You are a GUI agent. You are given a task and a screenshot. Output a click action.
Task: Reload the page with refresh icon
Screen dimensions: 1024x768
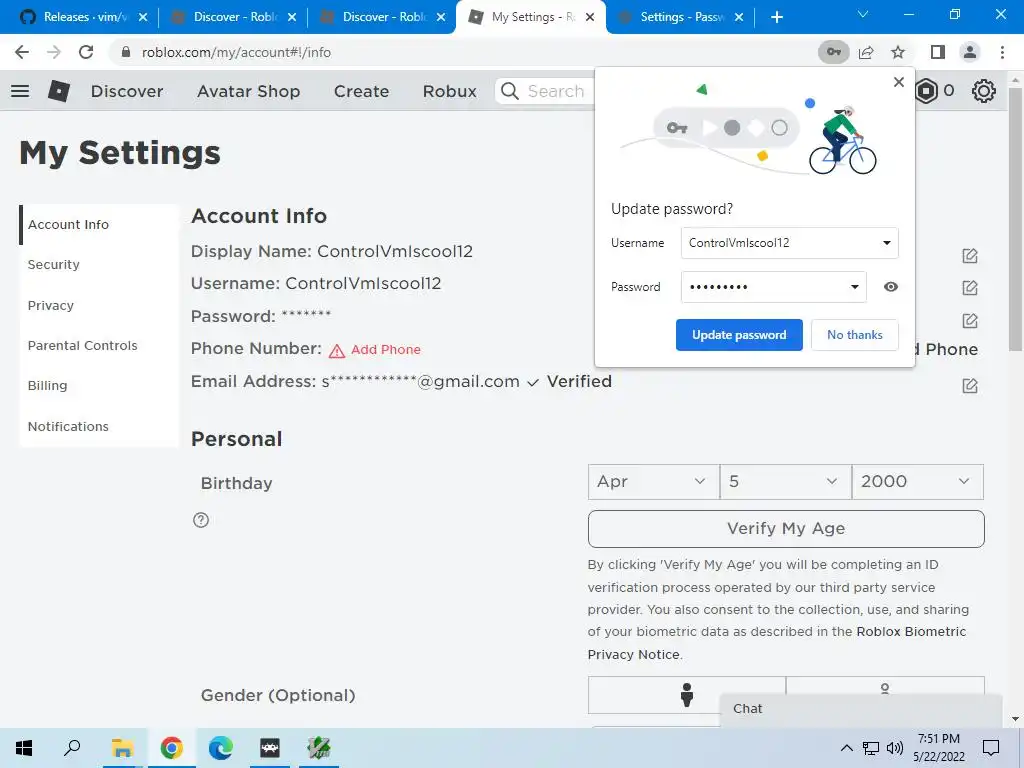pyautogui.click(x=86, y=52)
